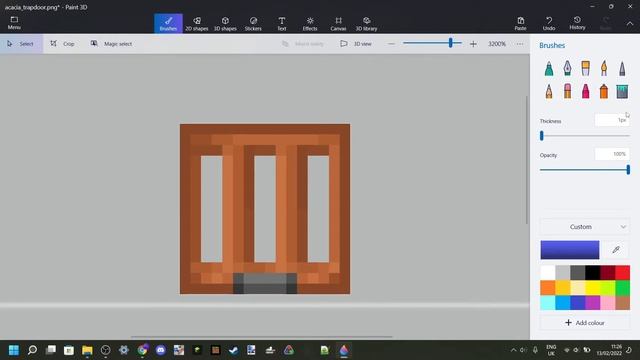This screenshot has height=360, width=640.
Task: Open the 3D shapes tab
Action: pos(225,23)
